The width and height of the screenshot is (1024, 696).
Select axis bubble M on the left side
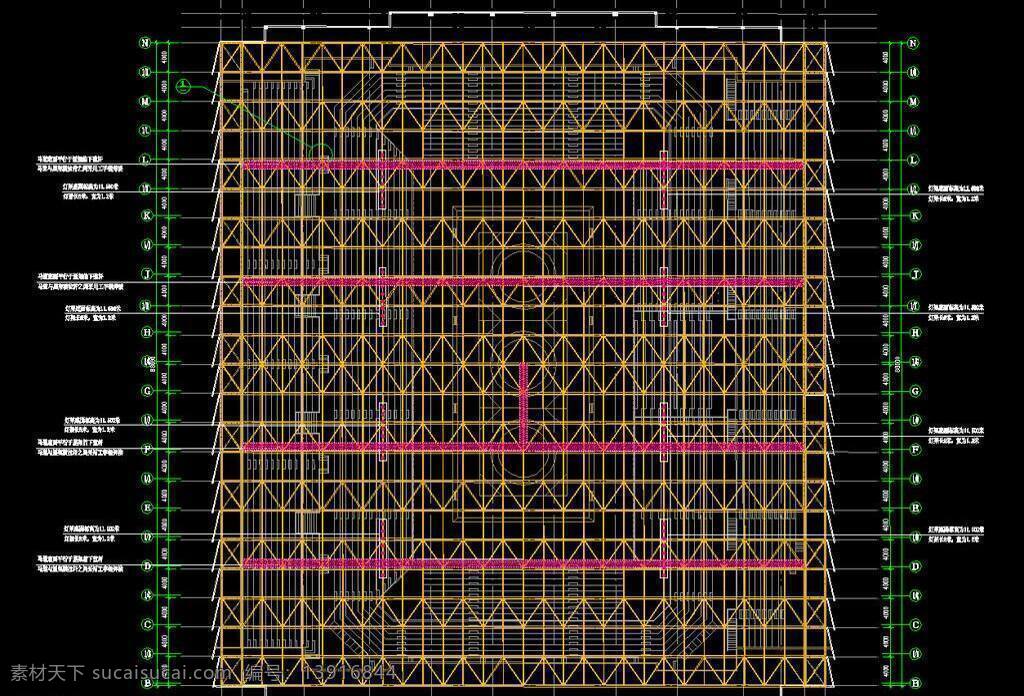point(146,101)
